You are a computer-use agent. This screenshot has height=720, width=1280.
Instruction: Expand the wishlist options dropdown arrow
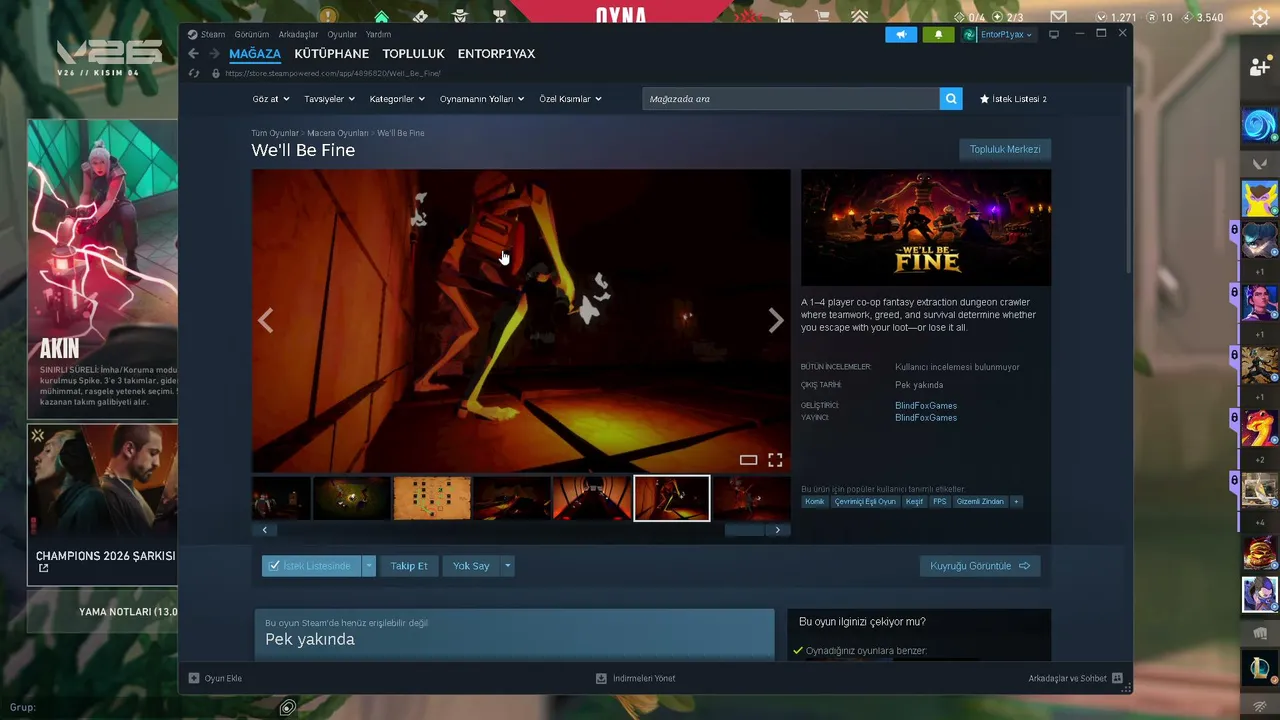(369, 566)
